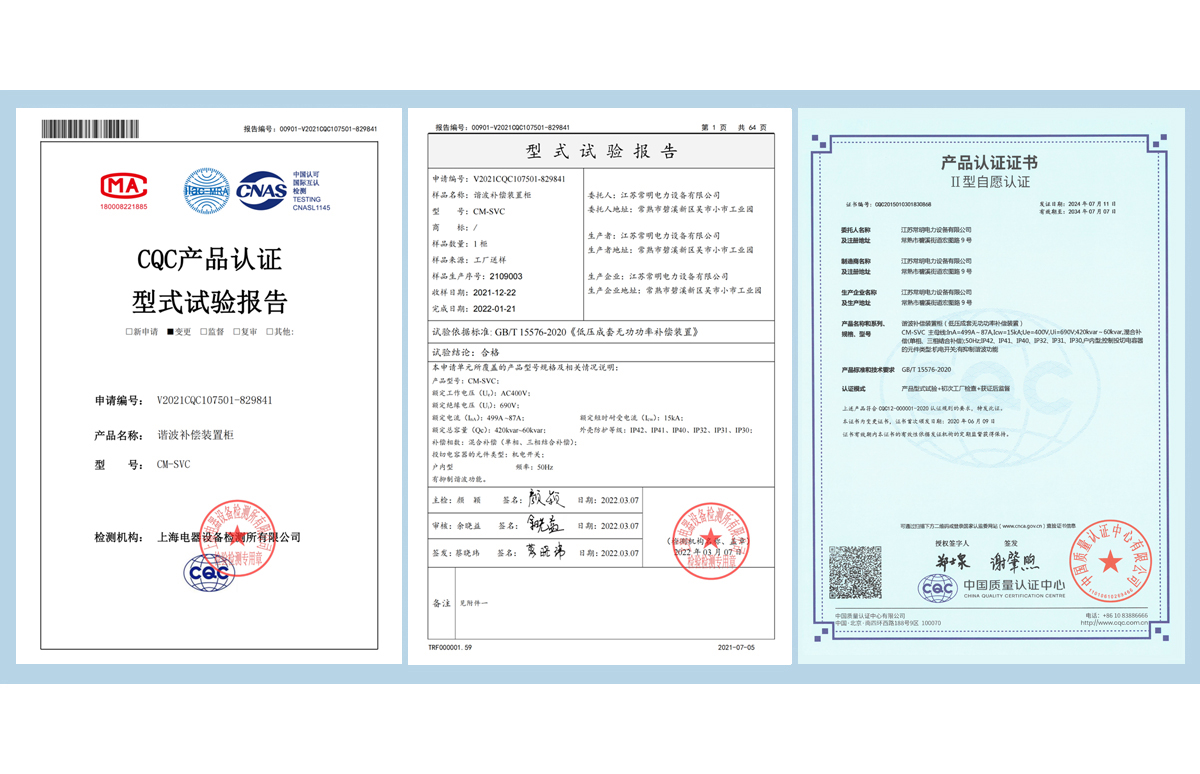
Task: Click the 型式试验报告 heading in the middle document
Action: point(601,151)
